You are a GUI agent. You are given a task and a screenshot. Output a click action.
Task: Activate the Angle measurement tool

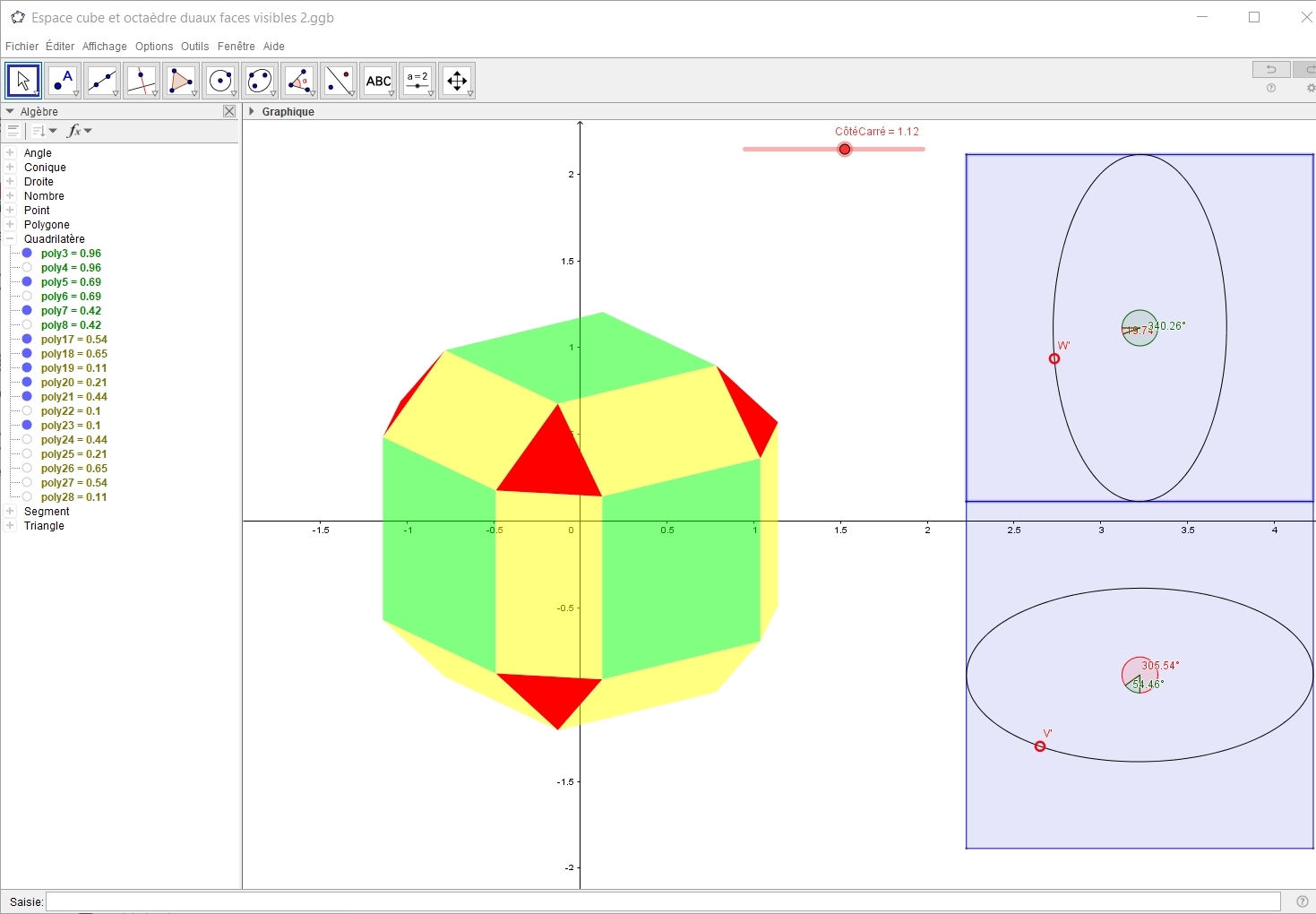pos(299,81)
